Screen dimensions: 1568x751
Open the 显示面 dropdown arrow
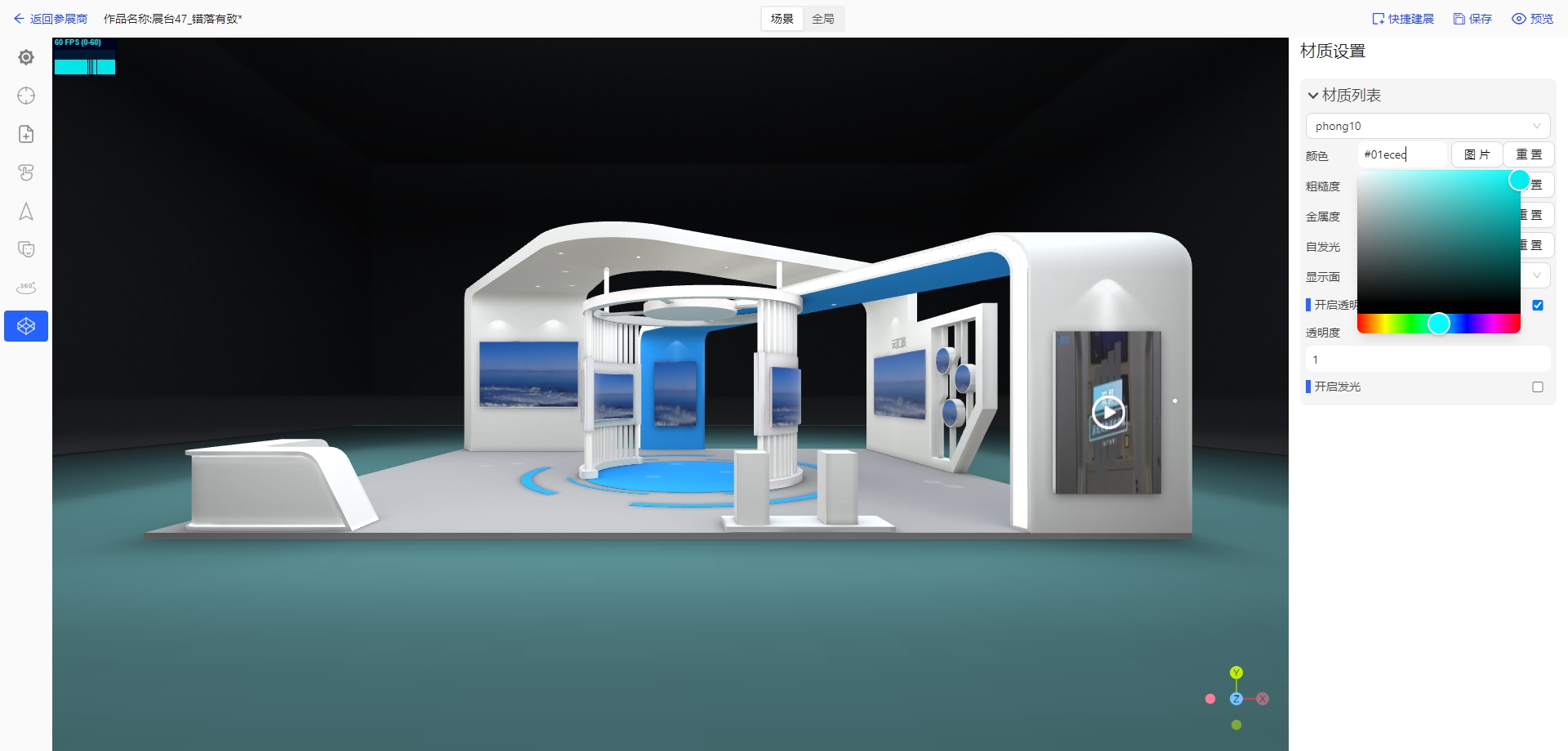(1536, 275)
